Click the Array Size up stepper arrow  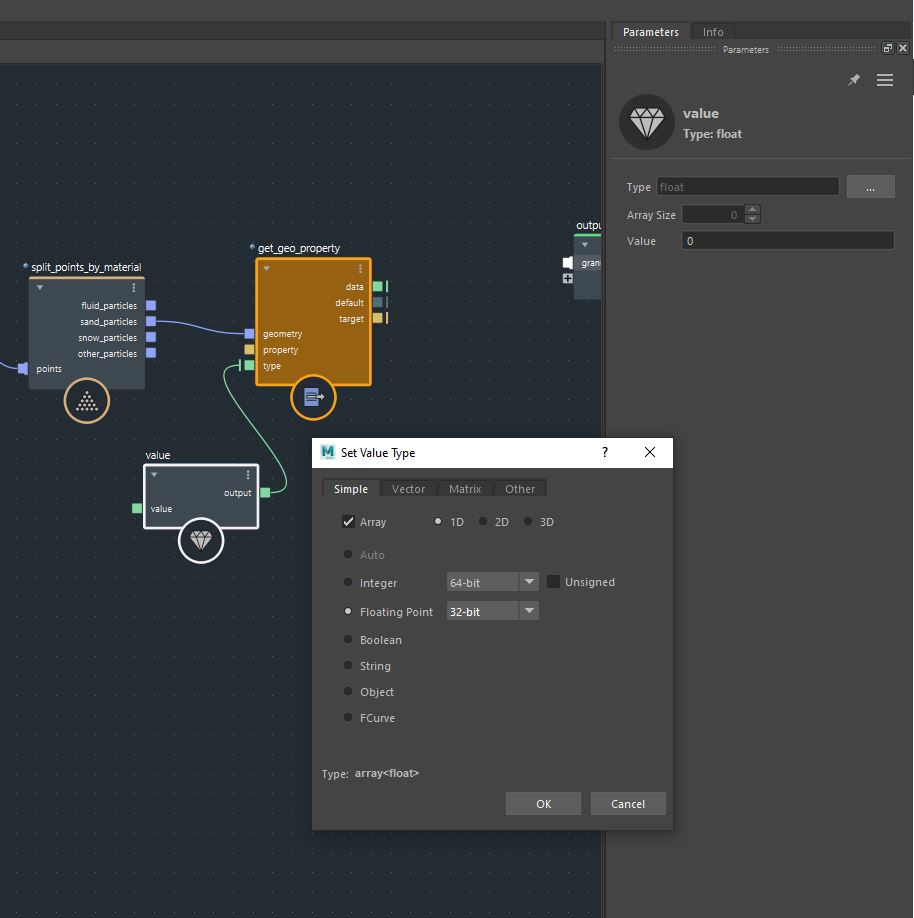pos(753,208)
